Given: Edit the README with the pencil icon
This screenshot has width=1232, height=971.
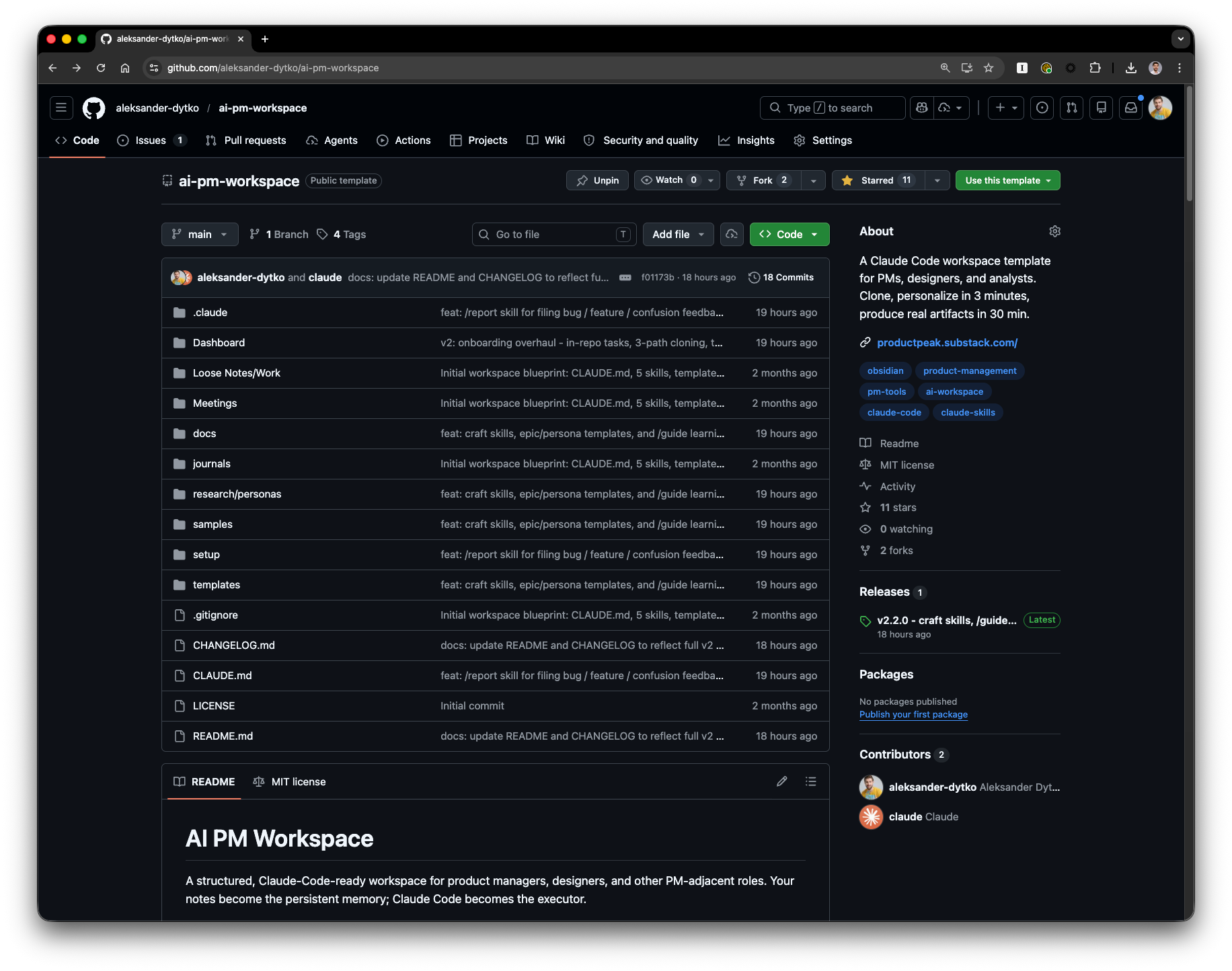Looking at the screenshot, I should 781,781.
